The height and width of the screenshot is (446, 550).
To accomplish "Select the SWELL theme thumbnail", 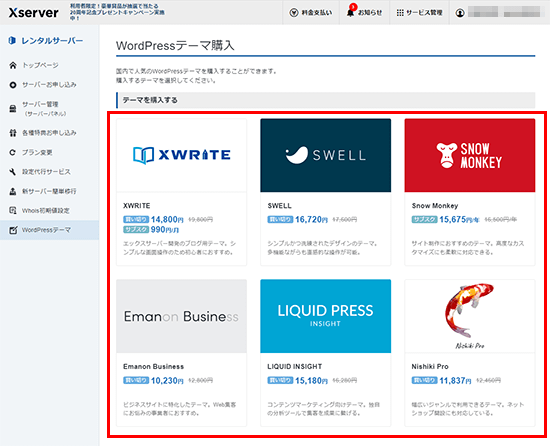I will (326, 155).
